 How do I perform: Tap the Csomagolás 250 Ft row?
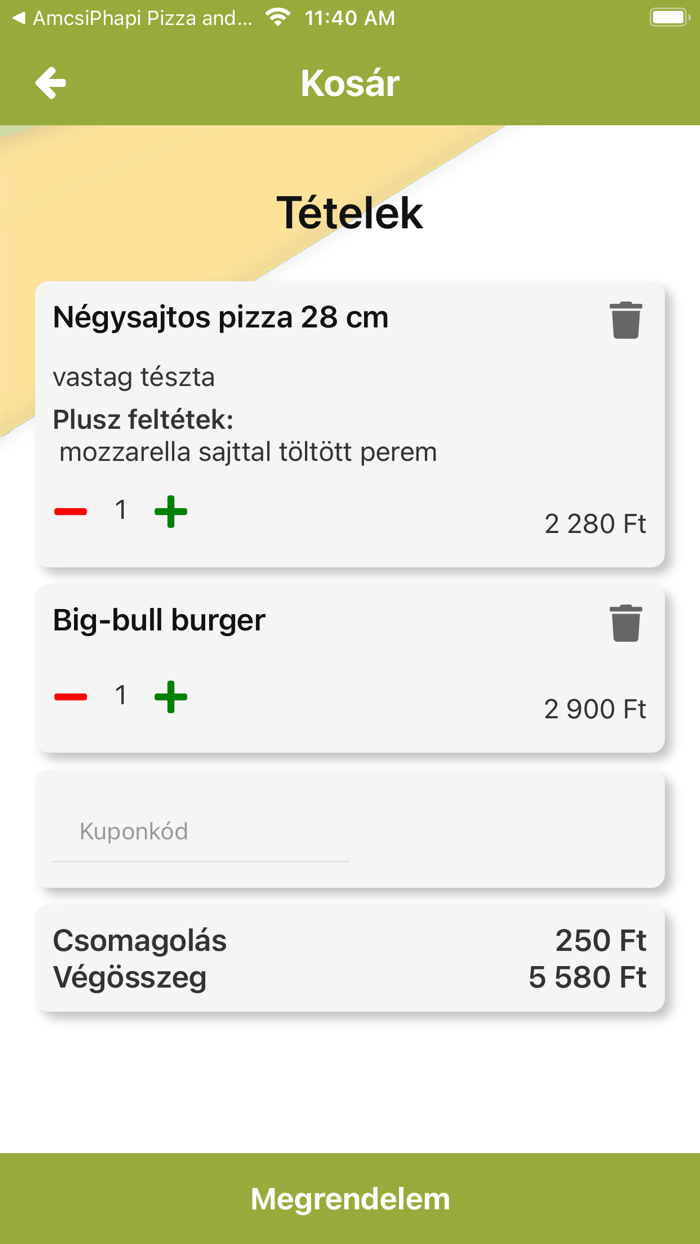pyautogui.click(x=350, y=940)
